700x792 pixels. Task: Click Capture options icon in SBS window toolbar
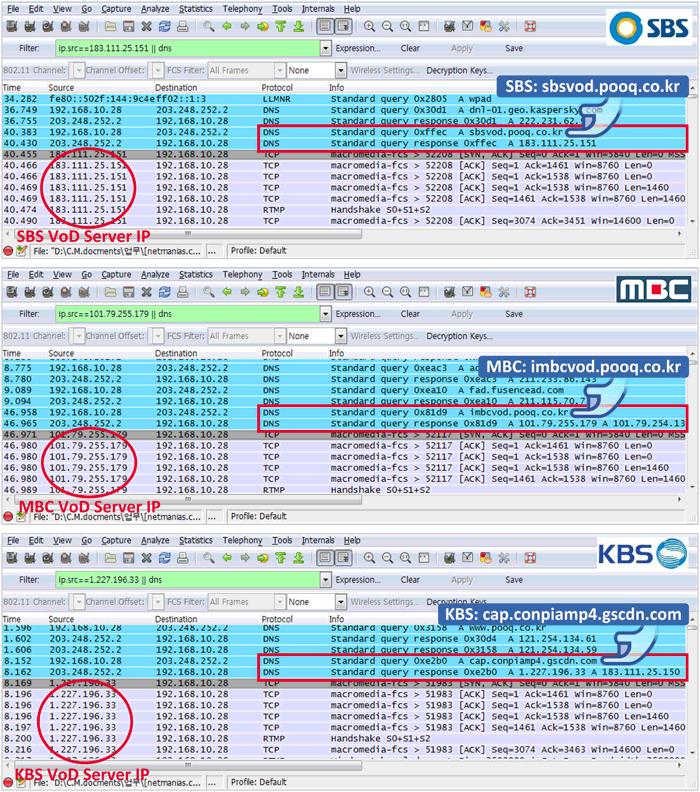pos(30,26)
